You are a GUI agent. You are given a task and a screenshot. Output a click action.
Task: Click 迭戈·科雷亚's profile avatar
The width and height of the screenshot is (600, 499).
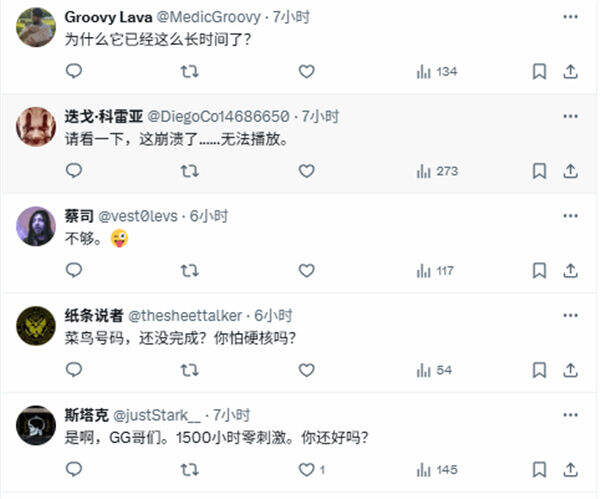pos(36,126)
